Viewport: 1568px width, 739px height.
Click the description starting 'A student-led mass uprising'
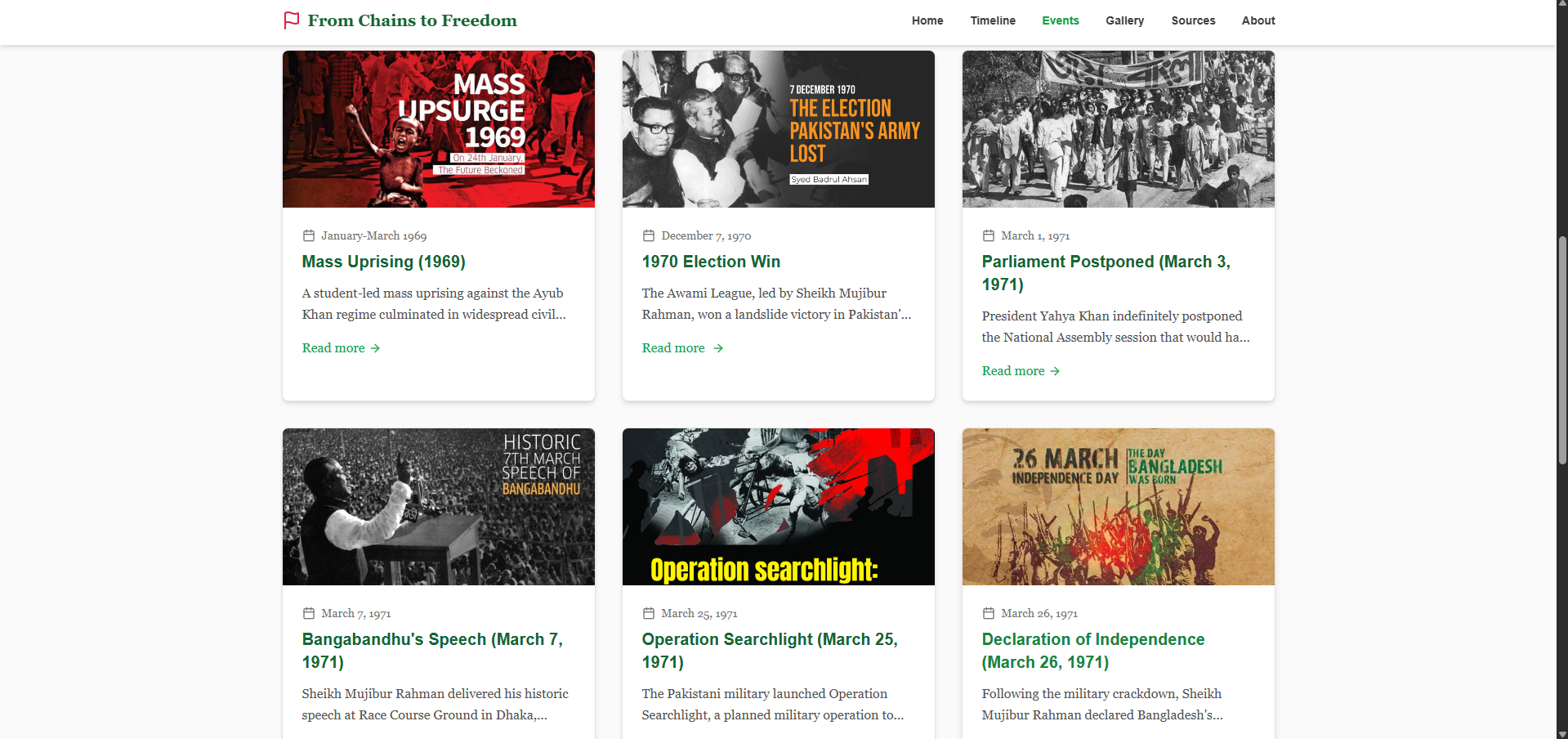[x=434, y=303]
